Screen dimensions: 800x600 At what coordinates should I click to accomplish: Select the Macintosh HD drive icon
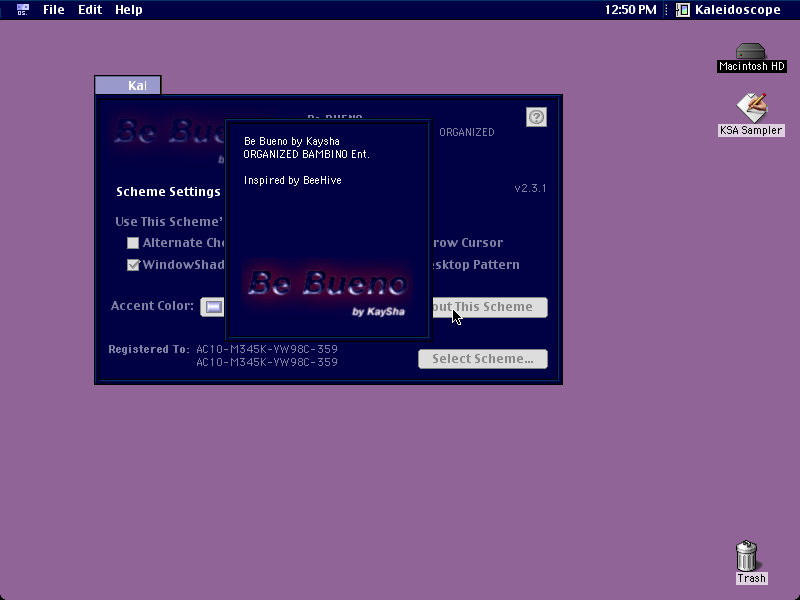coord(751,57)
